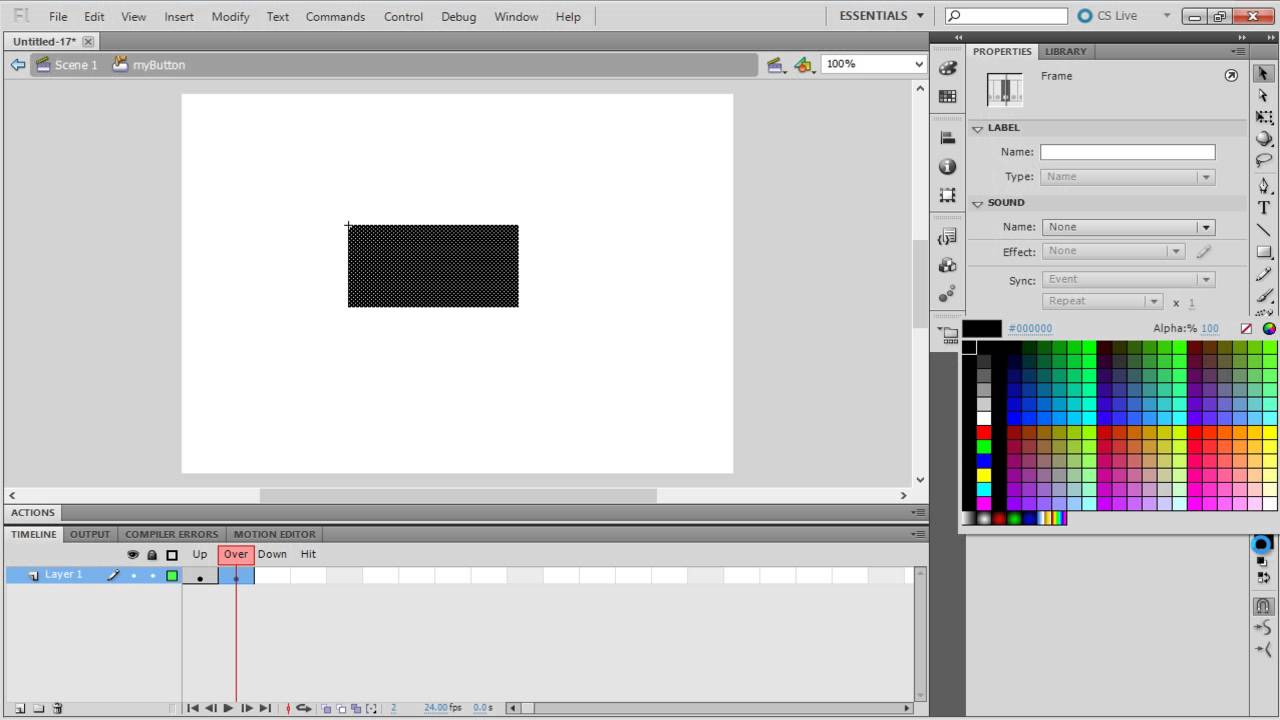Open the Modify menu
This screenshot has width=1280, height=720.
click(x=230, y=17)
